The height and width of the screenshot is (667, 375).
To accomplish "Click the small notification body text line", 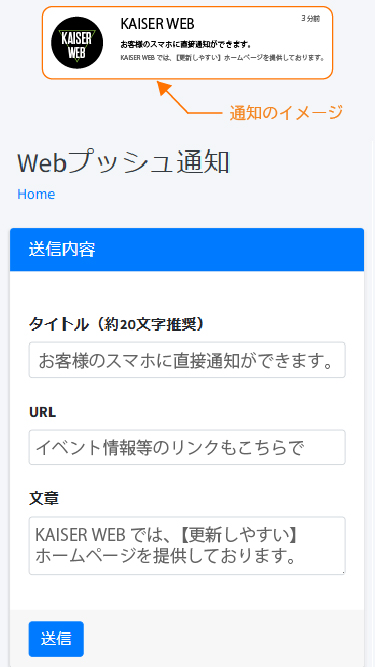I will pyautogui.click(x=223, y=58).
